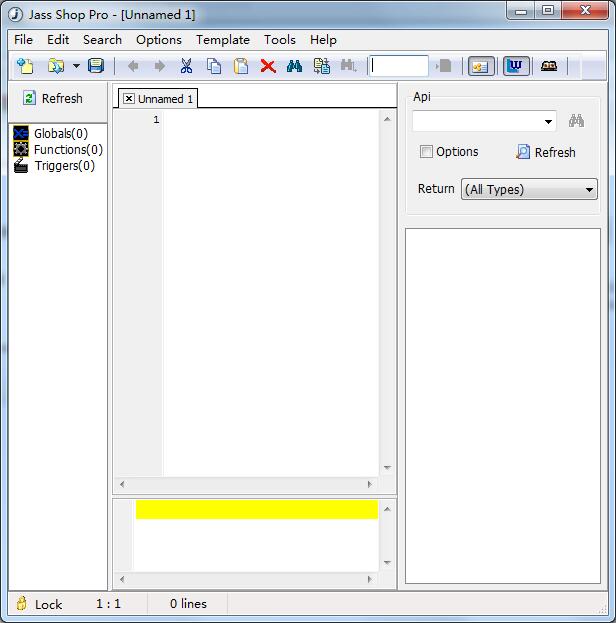
Task: Open Replace toolbar icon
Action: coord(322,66)
